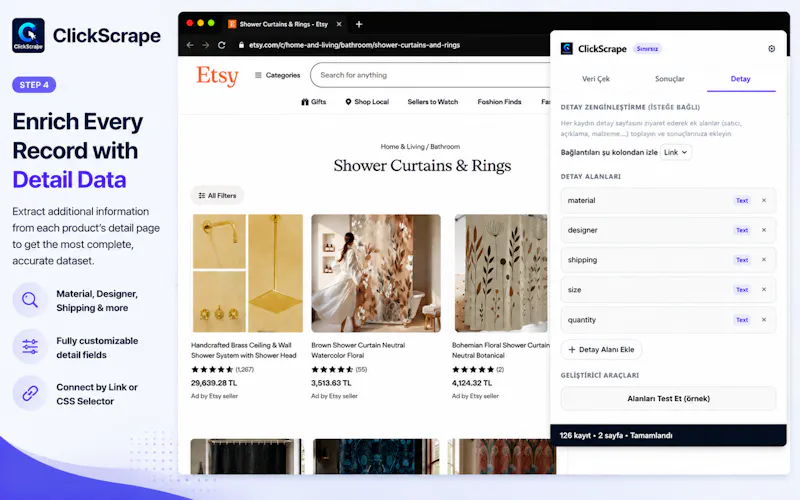Viewport: 800px width, 500px height.
Task: Change type badge of shipping field
Action: (742, 260)
